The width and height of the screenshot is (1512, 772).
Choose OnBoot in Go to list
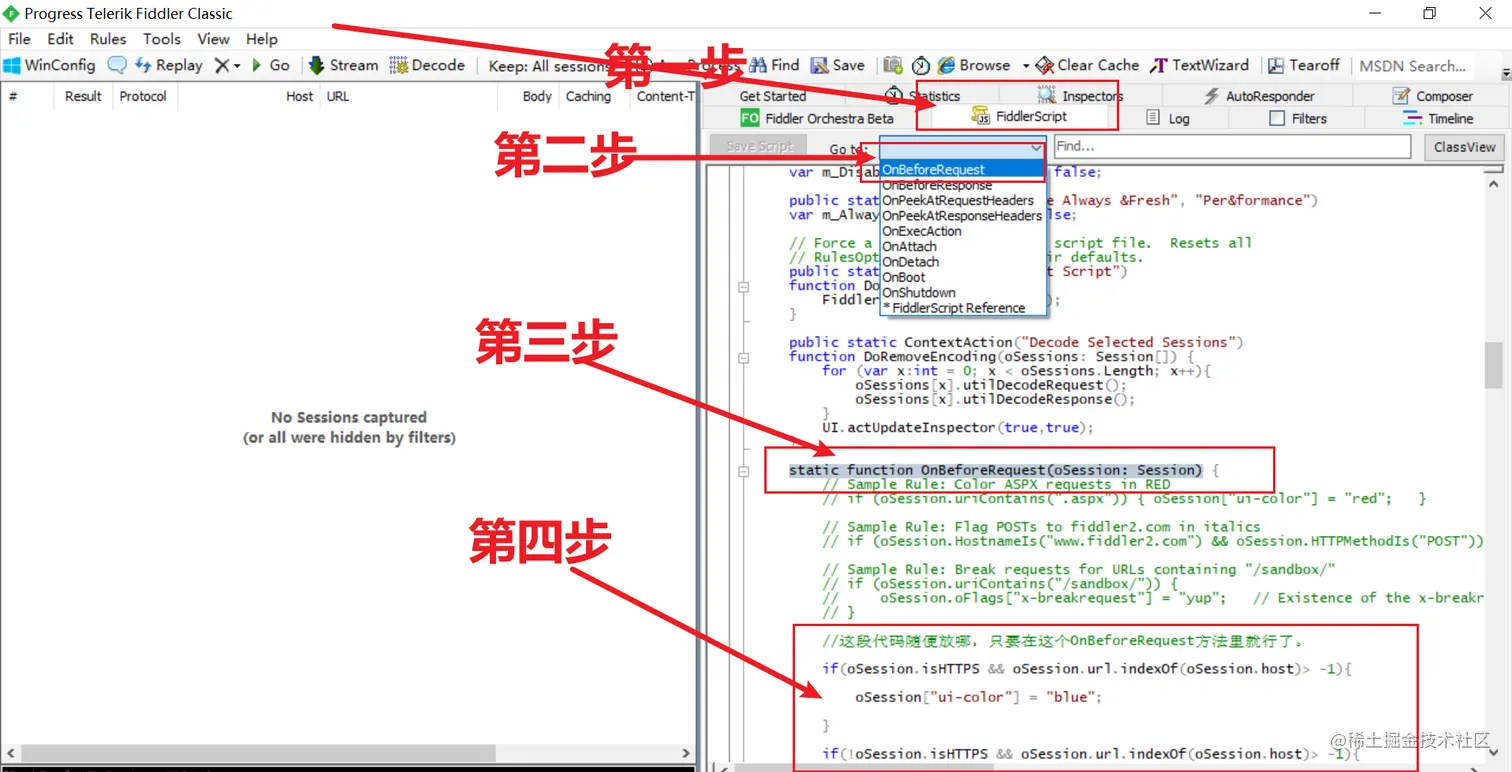tap(962, 277)
